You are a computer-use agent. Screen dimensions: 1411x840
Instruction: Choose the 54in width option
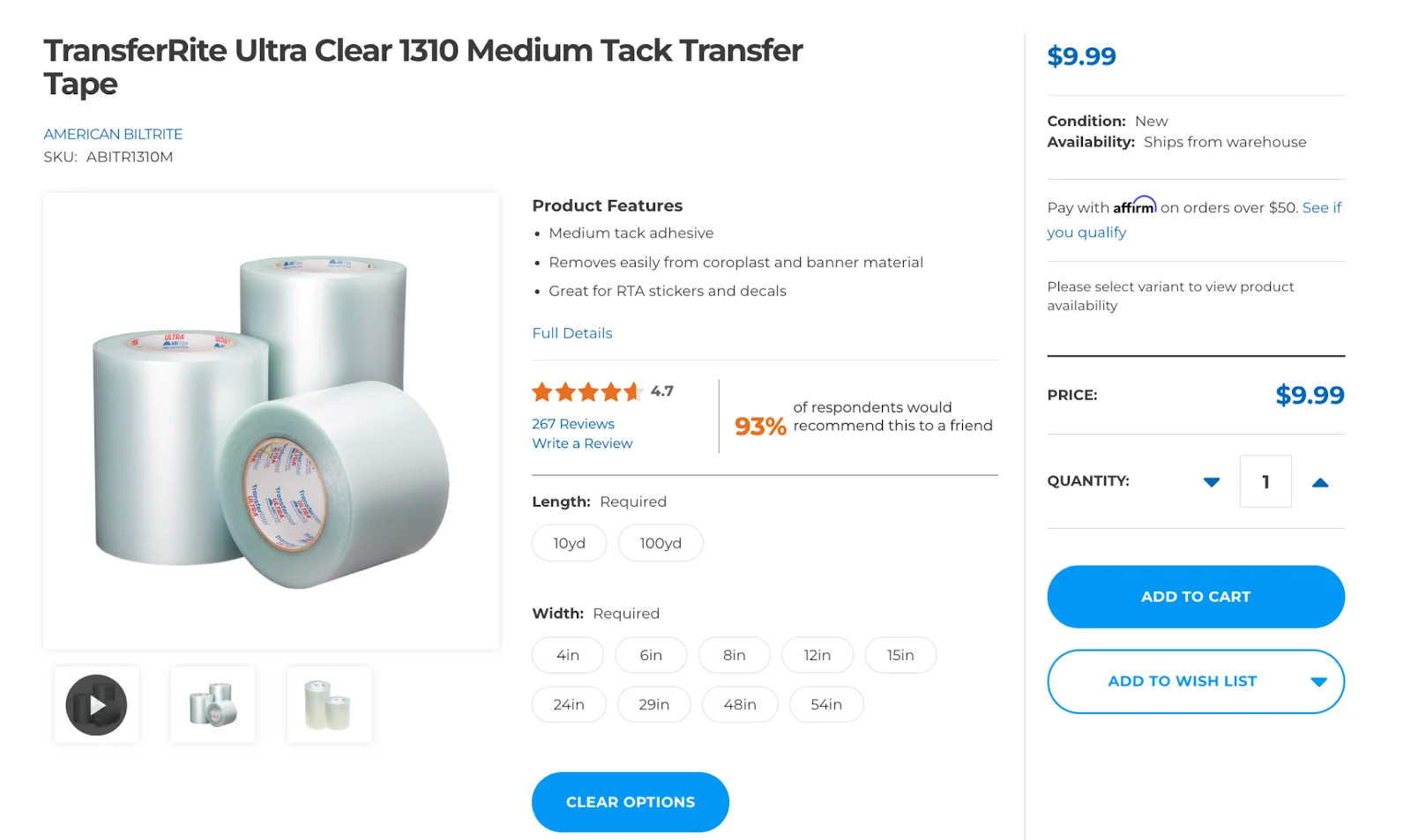825,704
